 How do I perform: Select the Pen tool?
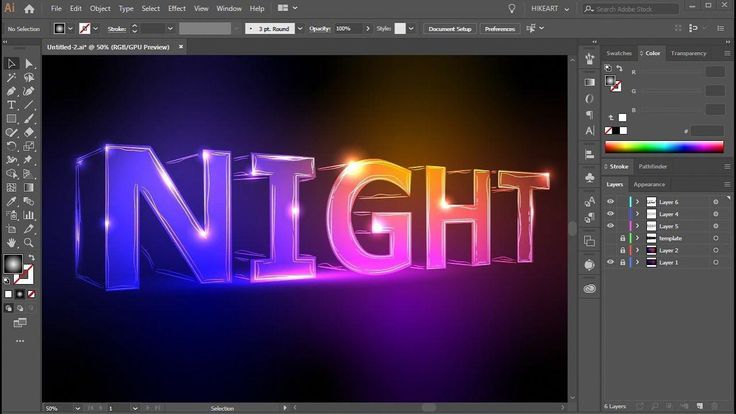[x=11, y=91]
